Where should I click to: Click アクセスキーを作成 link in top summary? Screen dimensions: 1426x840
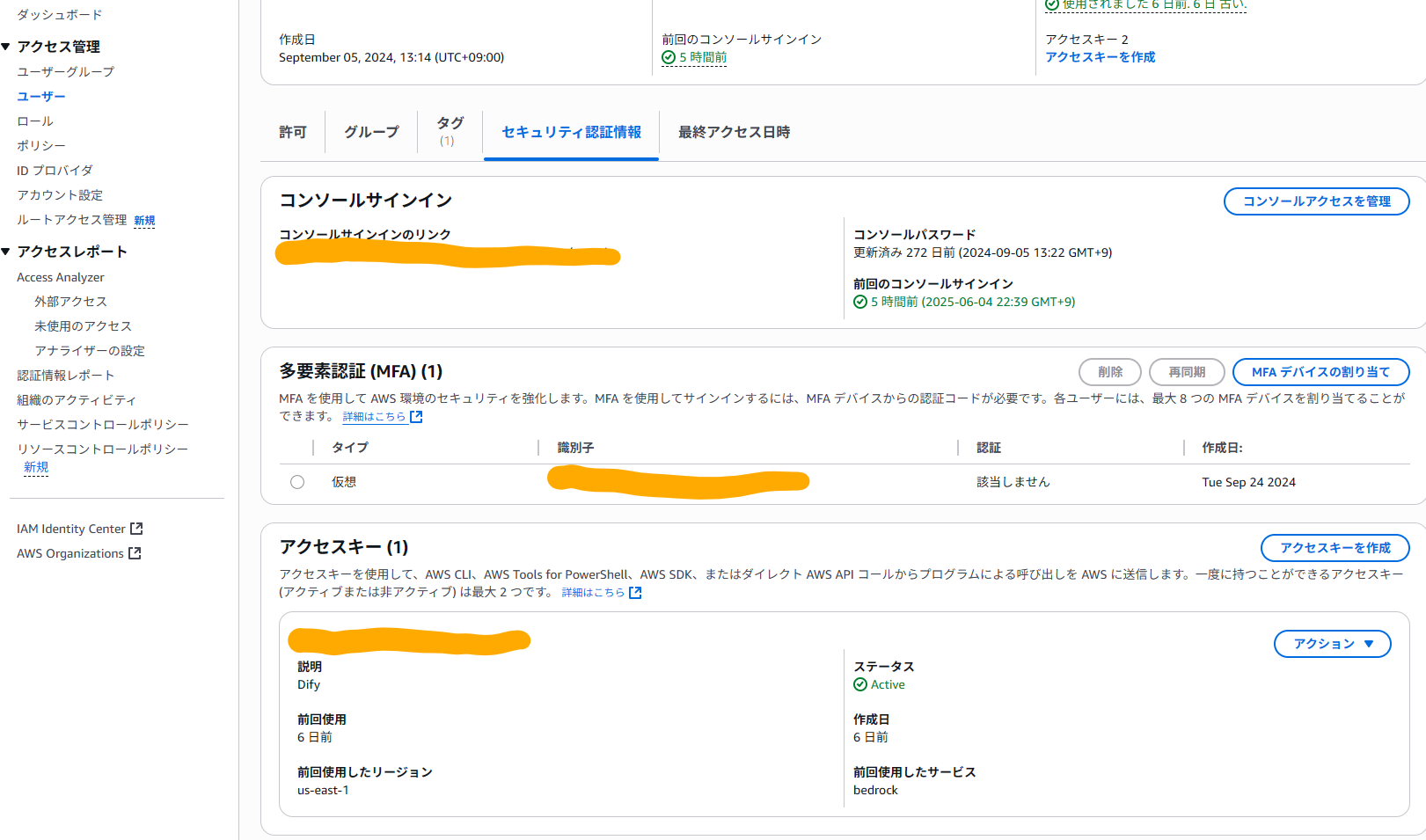(1100, 57)
